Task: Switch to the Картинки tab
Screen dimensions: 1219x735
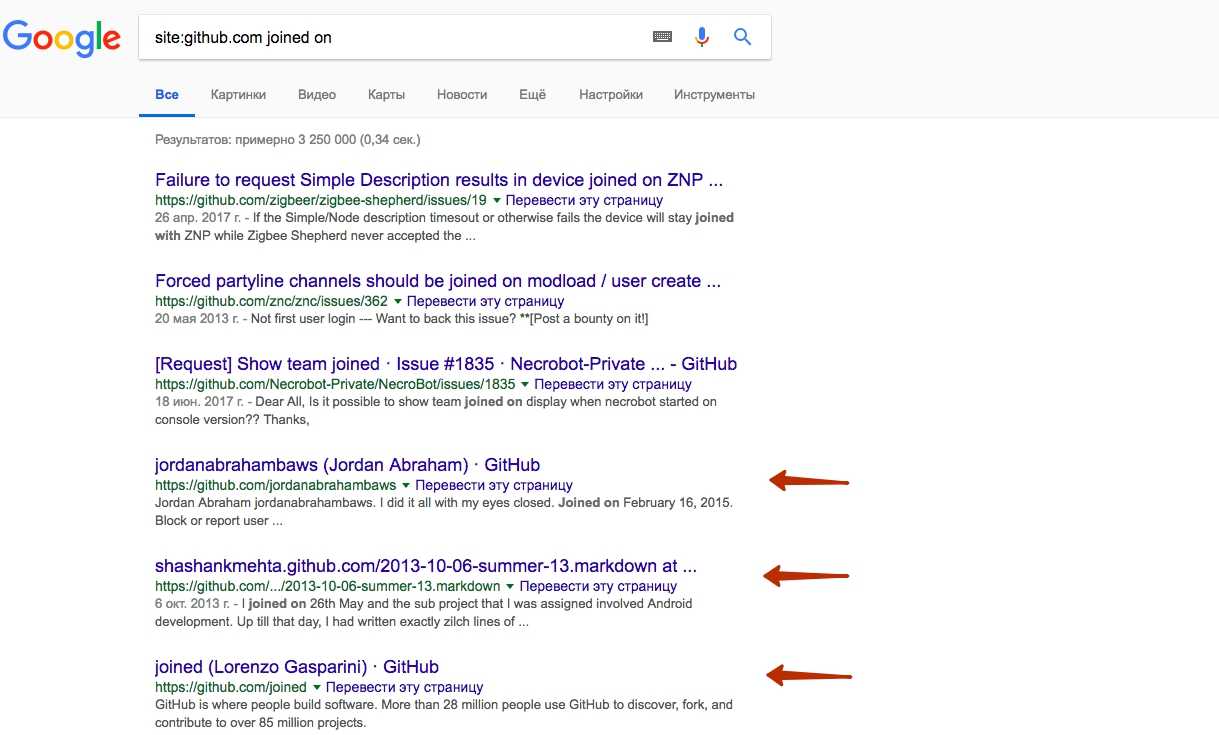Action: 238,95
